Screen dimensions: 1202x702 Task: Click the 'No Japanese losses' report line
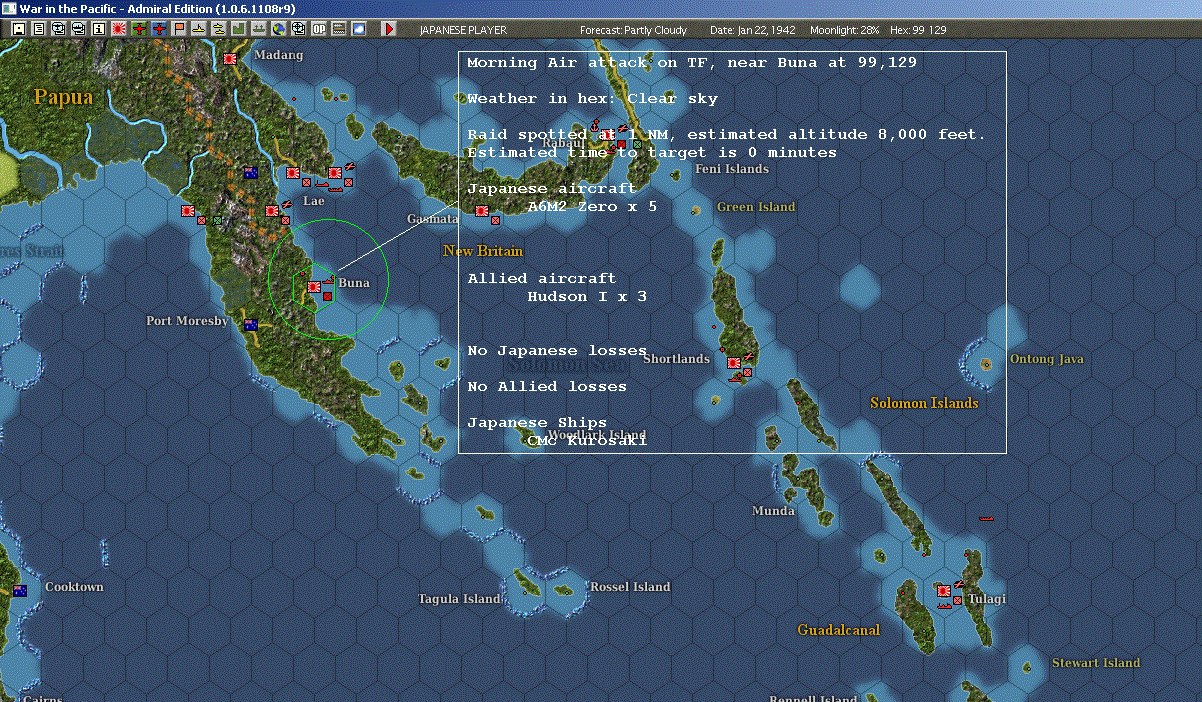click(x=557, y=350)
